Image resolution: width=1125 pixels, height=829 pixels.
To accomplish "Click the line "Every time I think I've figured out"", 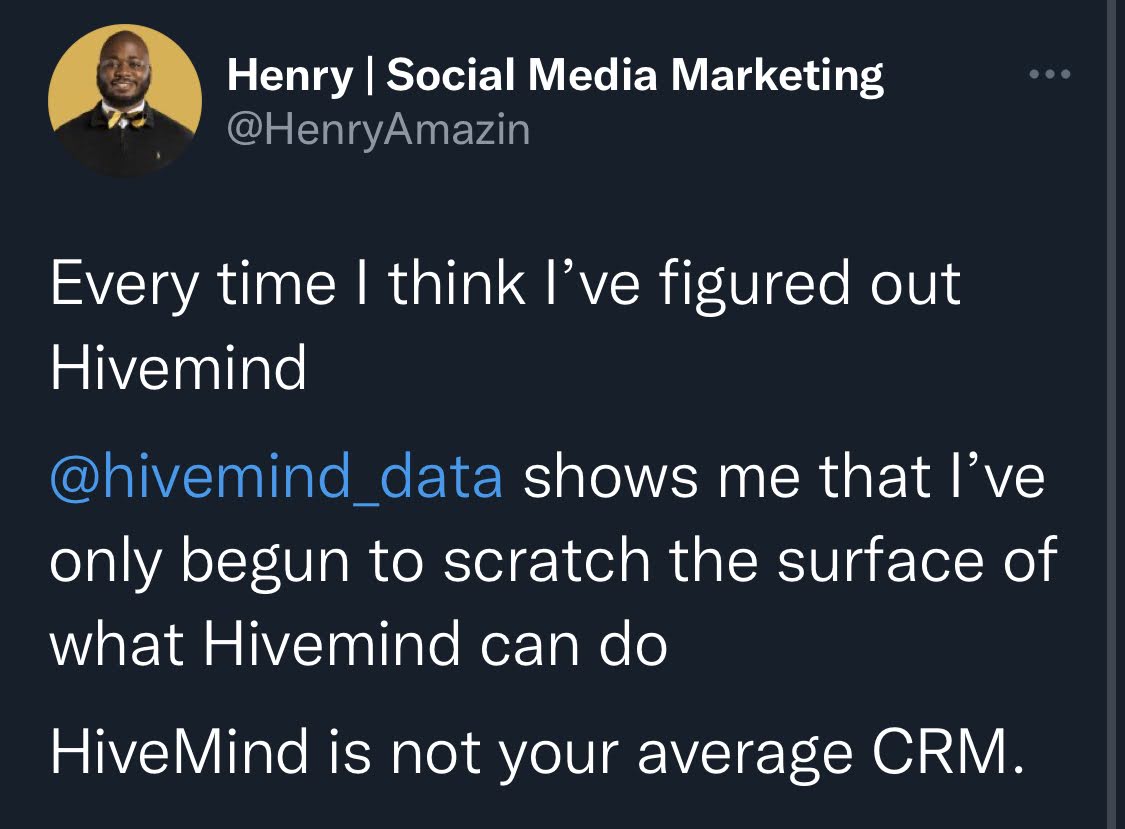I will coord(505,285).
